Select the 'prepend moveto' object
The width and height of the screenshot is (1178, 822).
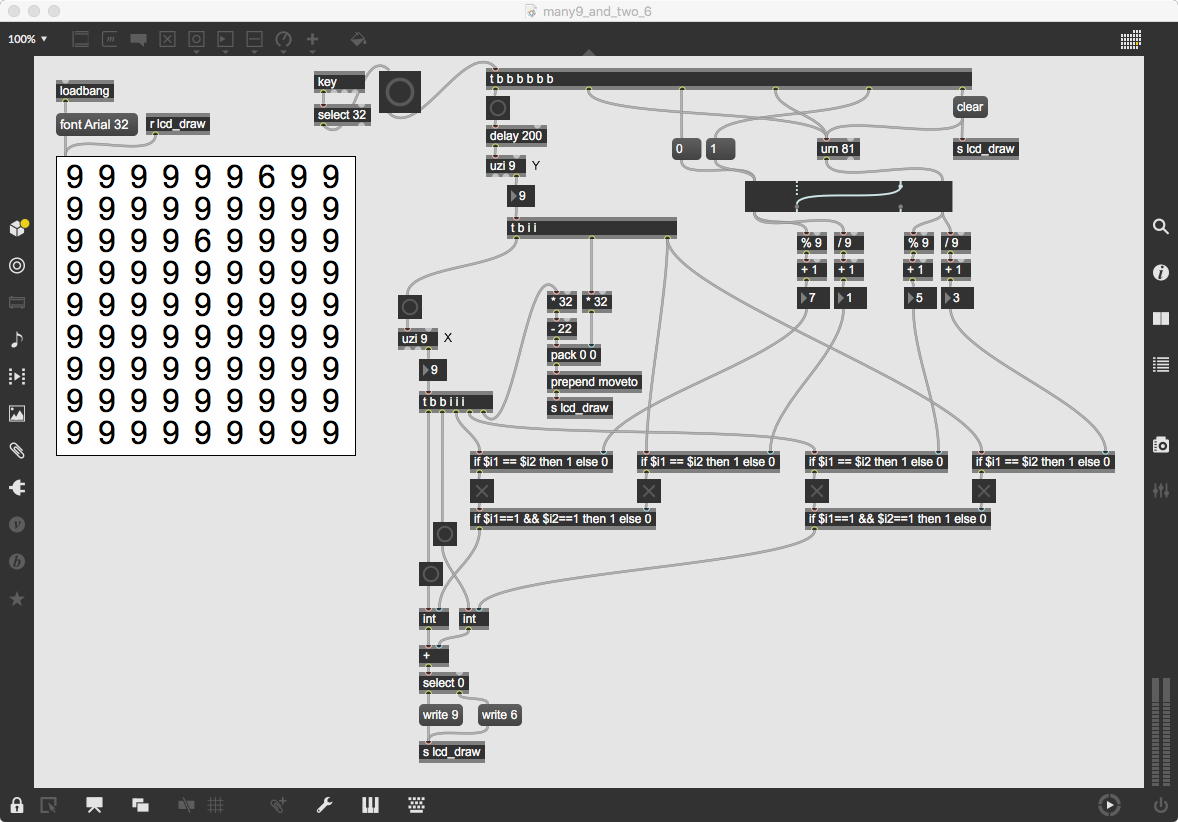point(594,382)
